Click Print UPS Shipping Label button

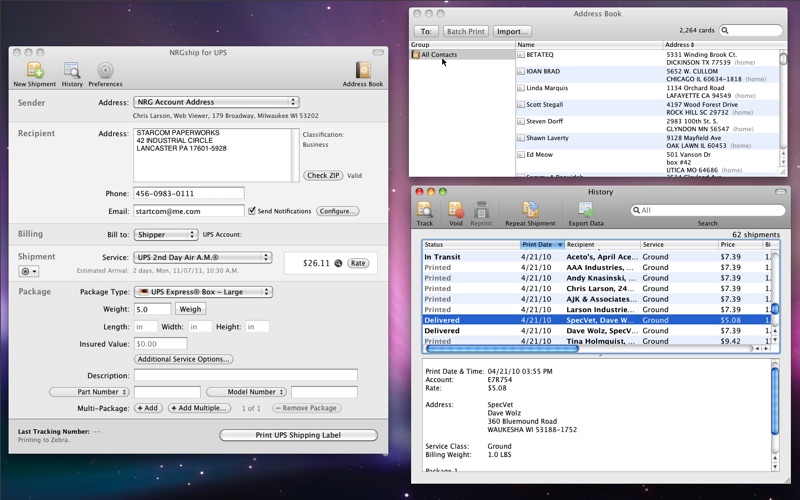[298, 435]
